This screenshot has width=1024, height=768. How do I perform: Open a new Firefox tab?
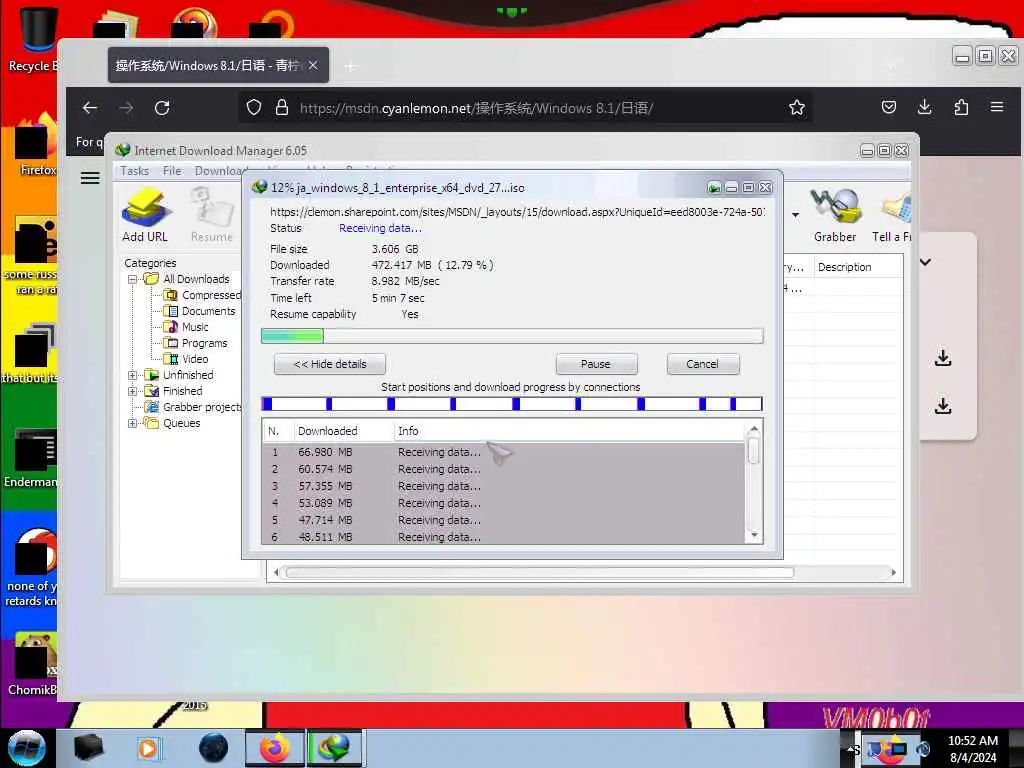[351, 66]
